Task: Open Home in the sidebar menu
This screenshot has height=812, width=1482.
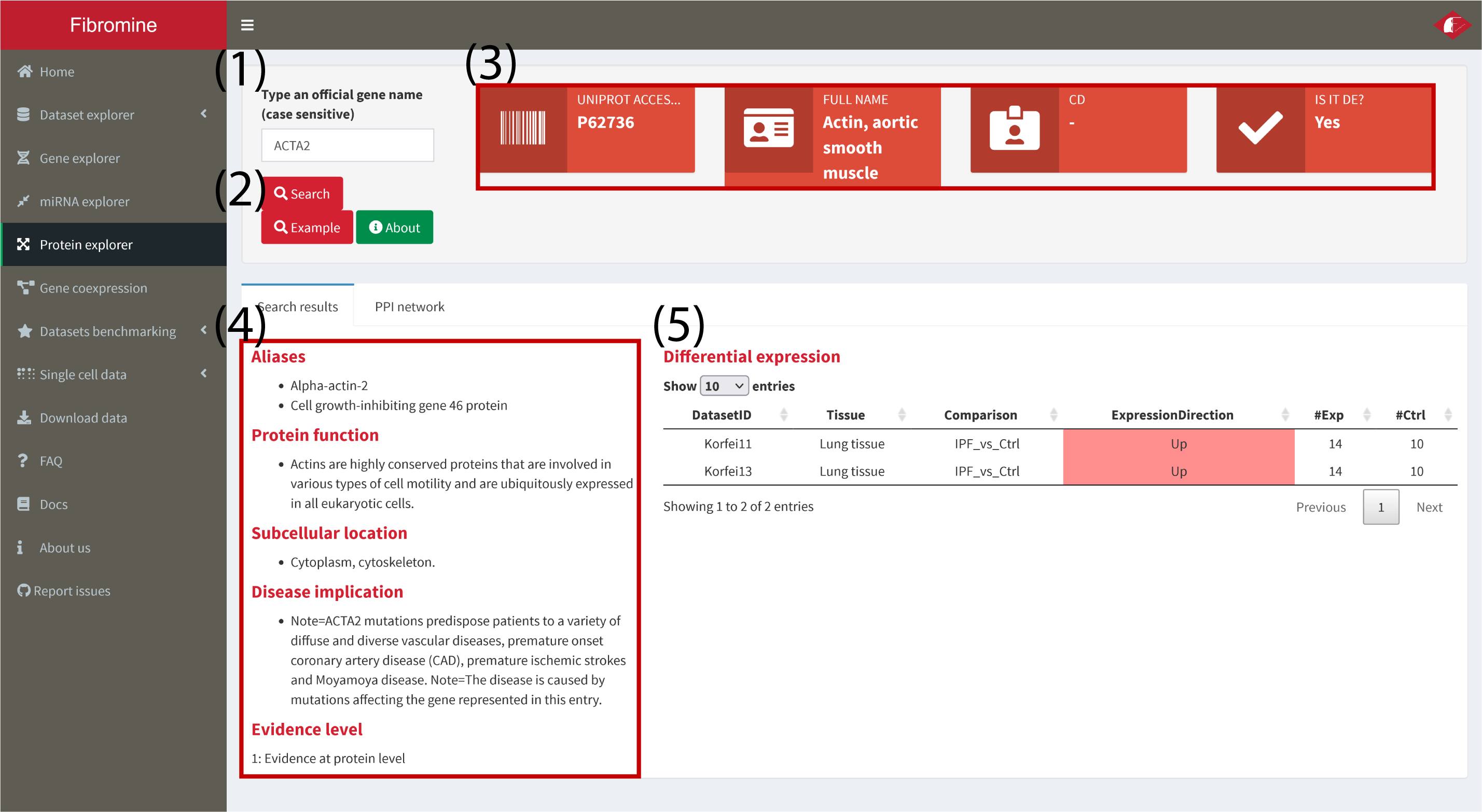Action: 113,72
